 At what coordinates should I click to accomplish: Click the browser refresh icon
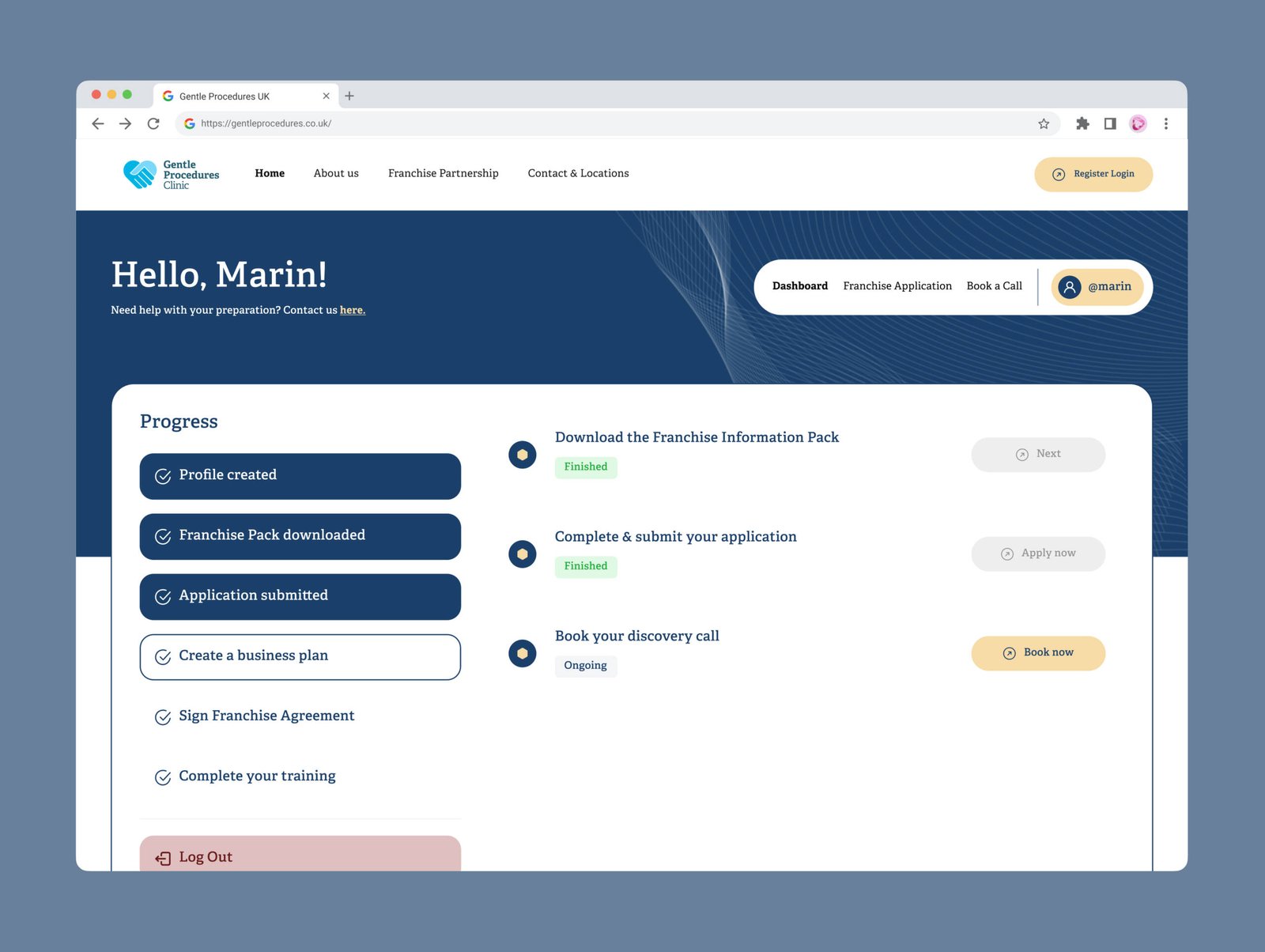point(153,123)
